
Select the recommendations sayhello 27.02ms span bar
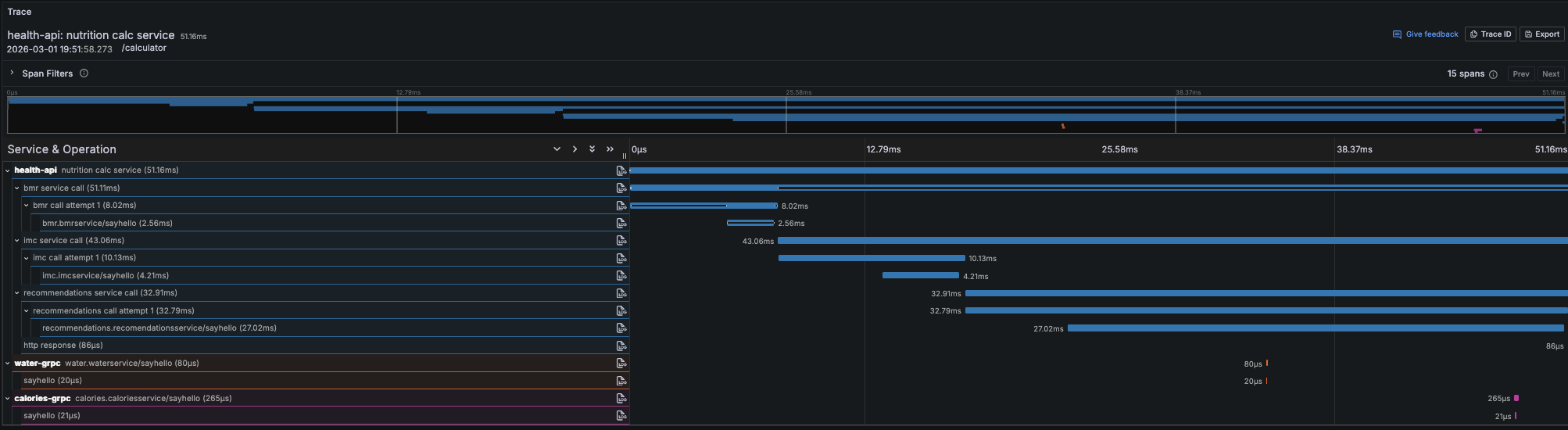(x=1315, y=328)
